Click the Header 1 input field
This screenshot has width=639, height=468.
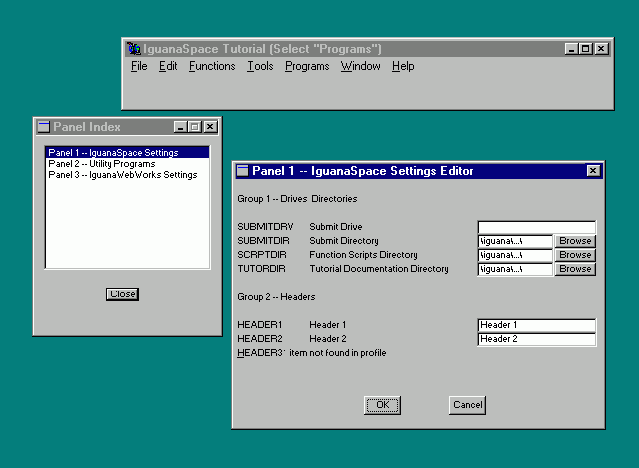point(536,325)
